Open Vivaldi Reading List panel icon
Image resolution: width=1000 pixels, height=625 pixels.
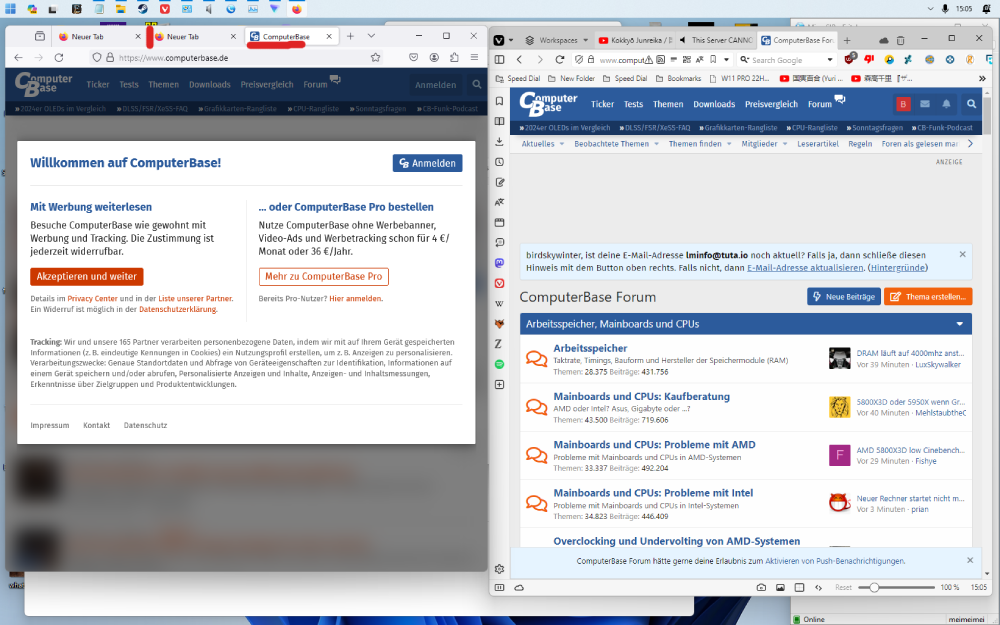(499, 121)
